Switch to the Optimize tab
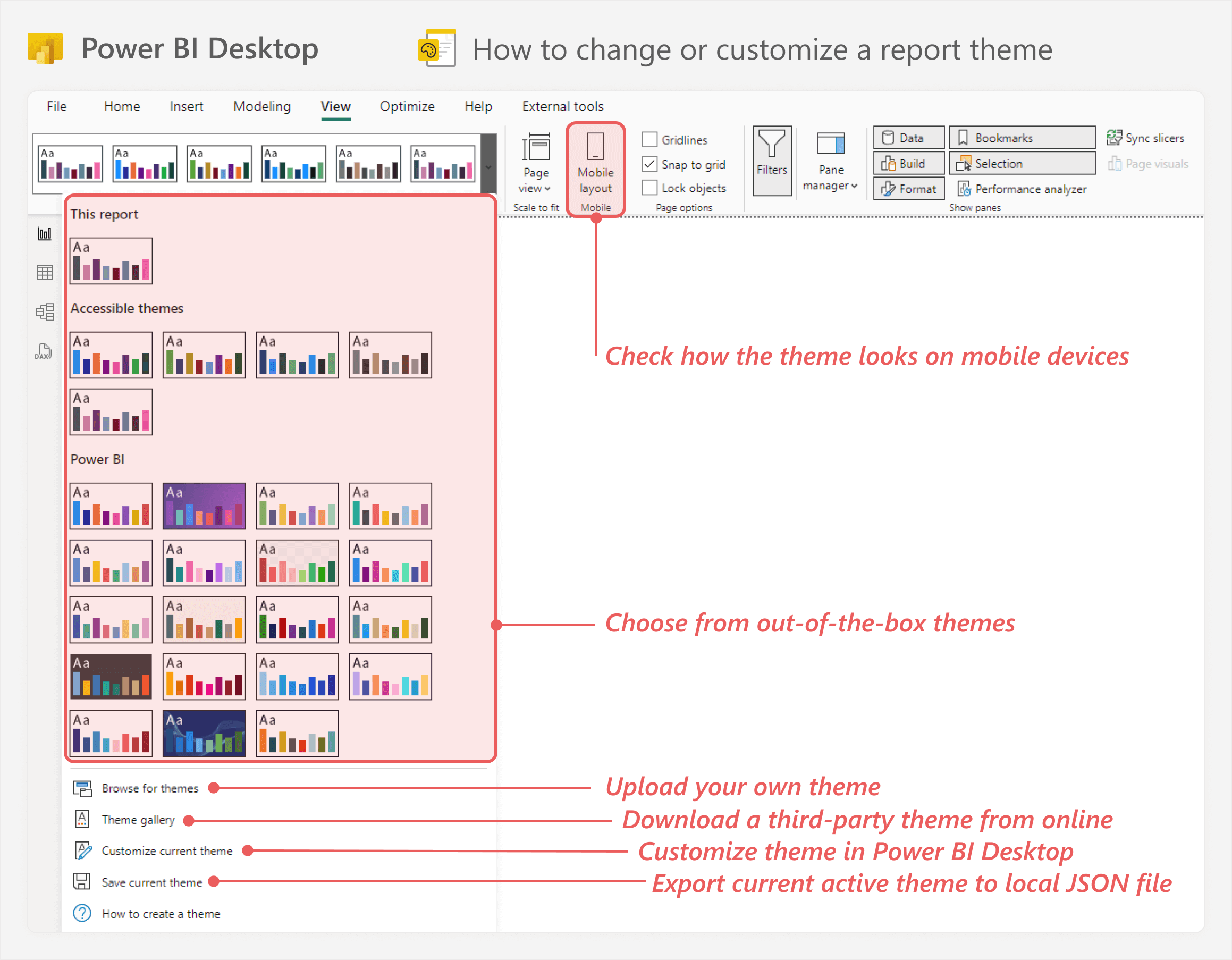Image resolution: width=1232 pixels, height=960 pixels. [407, 106]
